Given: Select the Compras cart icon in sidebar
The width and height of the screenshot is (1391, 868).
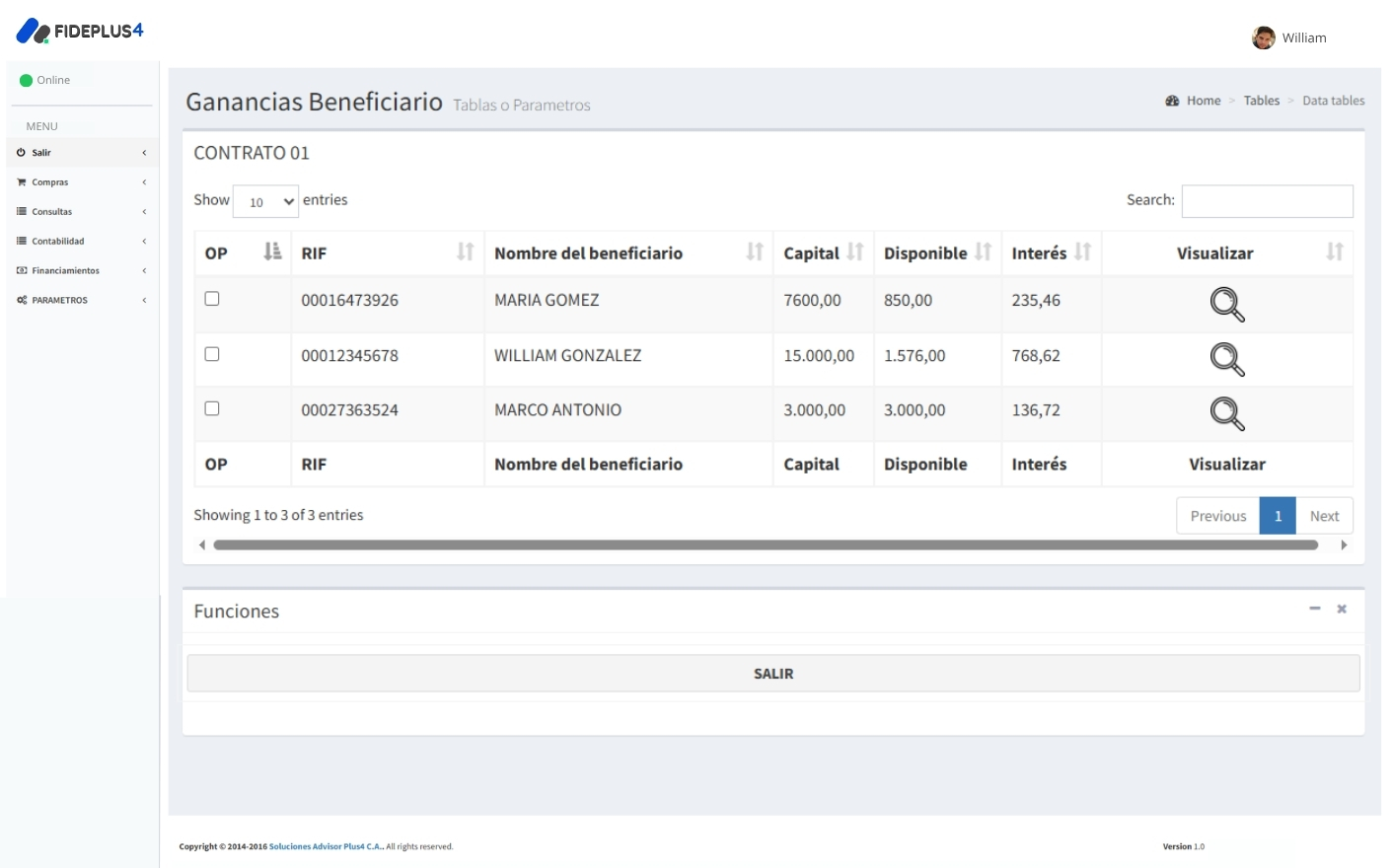Looking at the screenshot, I should tap(21, 181).
